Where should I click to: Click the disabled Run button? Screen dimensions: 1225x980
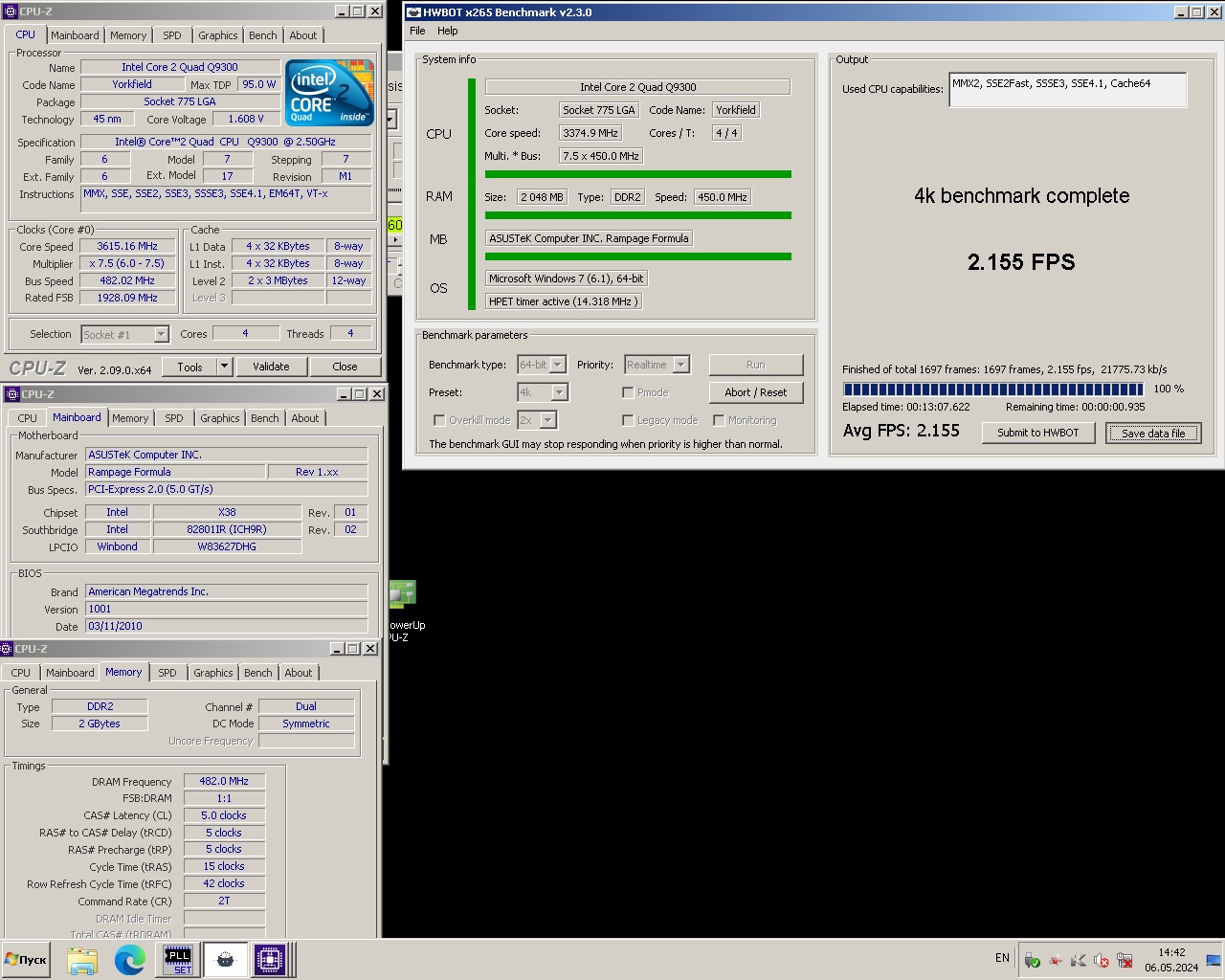(756, 365)
